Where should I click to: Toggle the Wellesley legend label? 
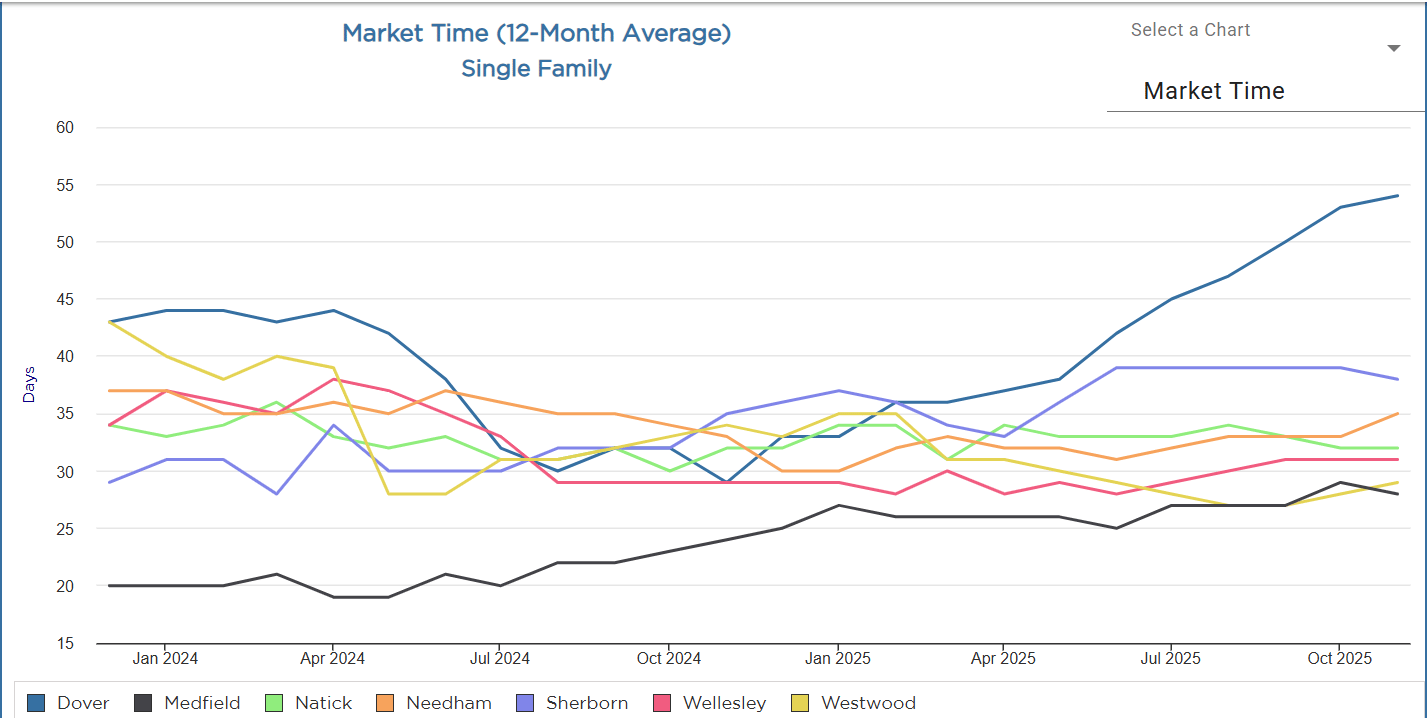tap(724, 703)
